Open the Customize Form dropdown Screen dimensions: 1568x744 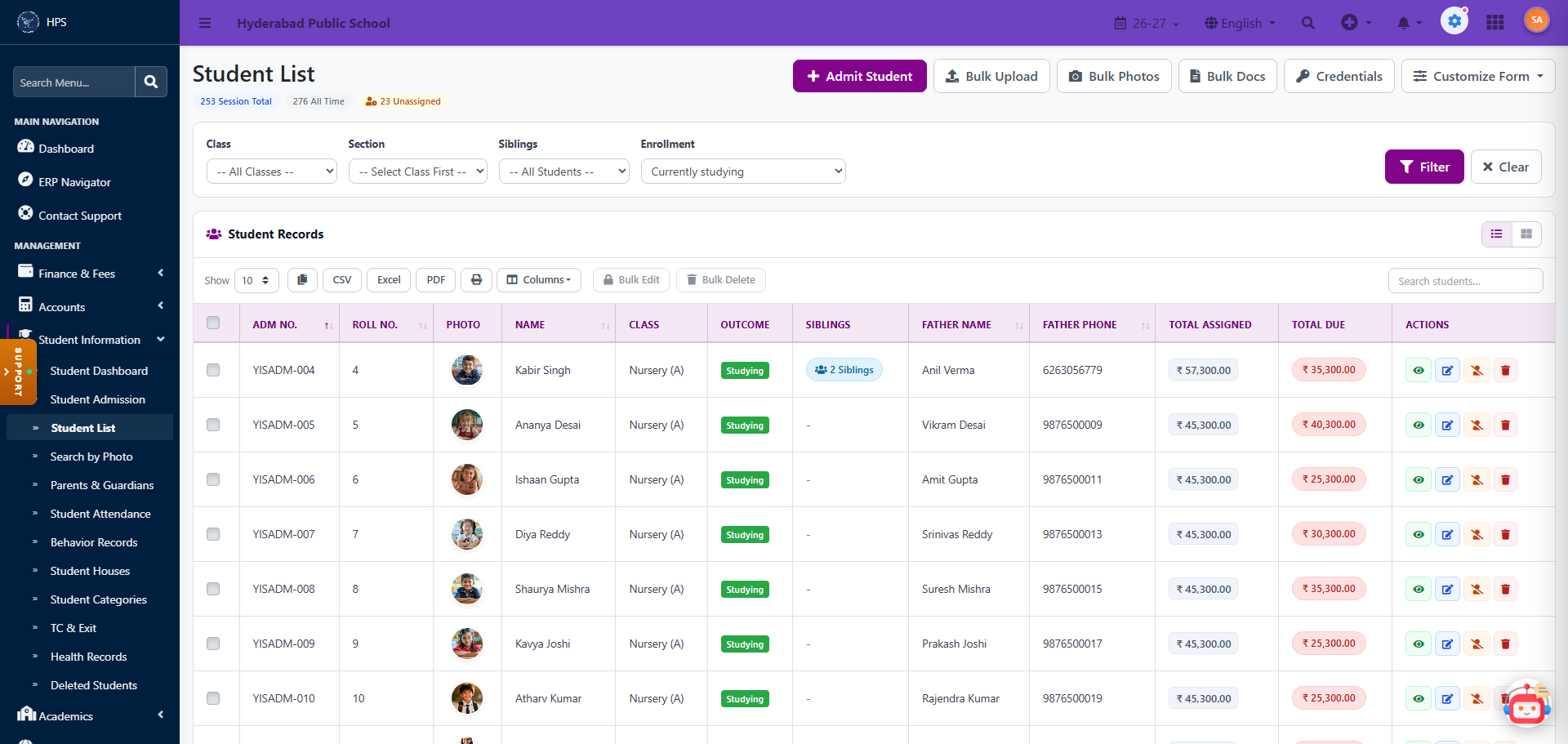(x=1478, y=76)
